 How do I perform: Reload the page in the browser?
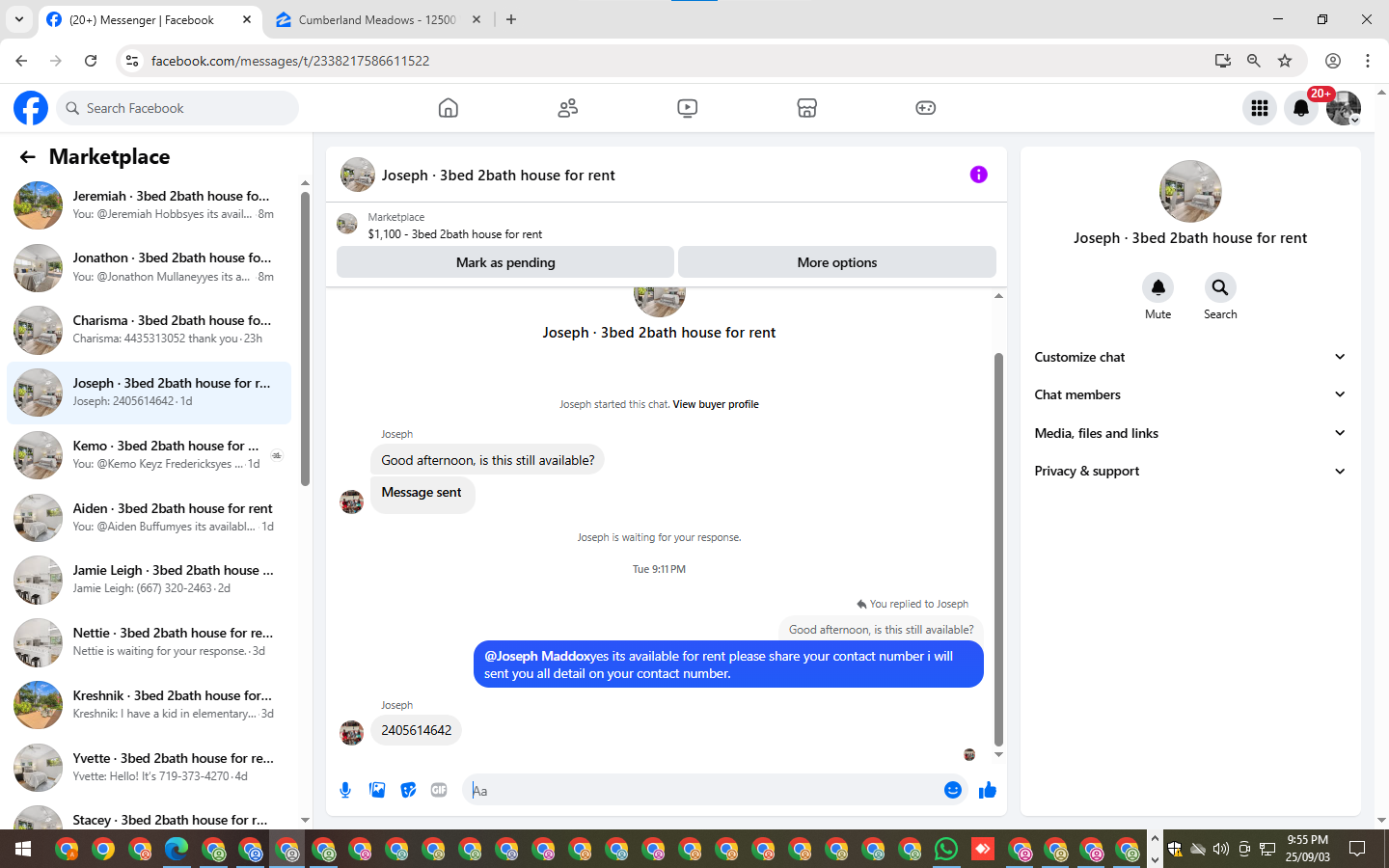(x=91, y=61)
